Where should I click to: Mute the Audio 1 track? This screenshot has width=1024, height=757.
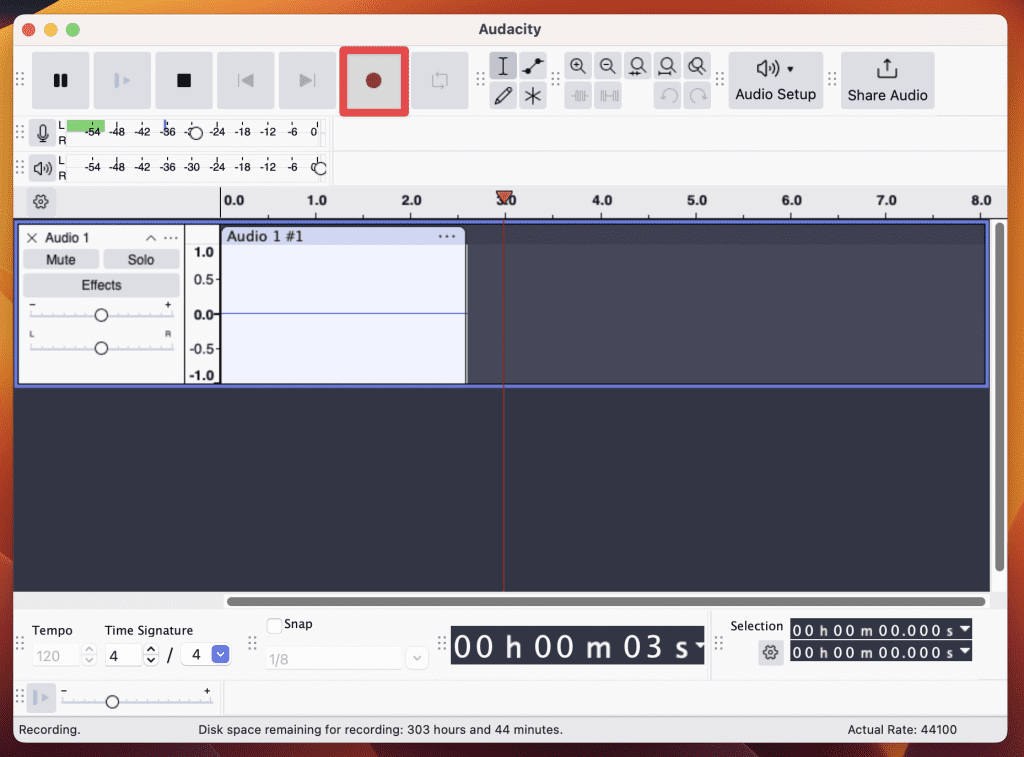point(61,260)
